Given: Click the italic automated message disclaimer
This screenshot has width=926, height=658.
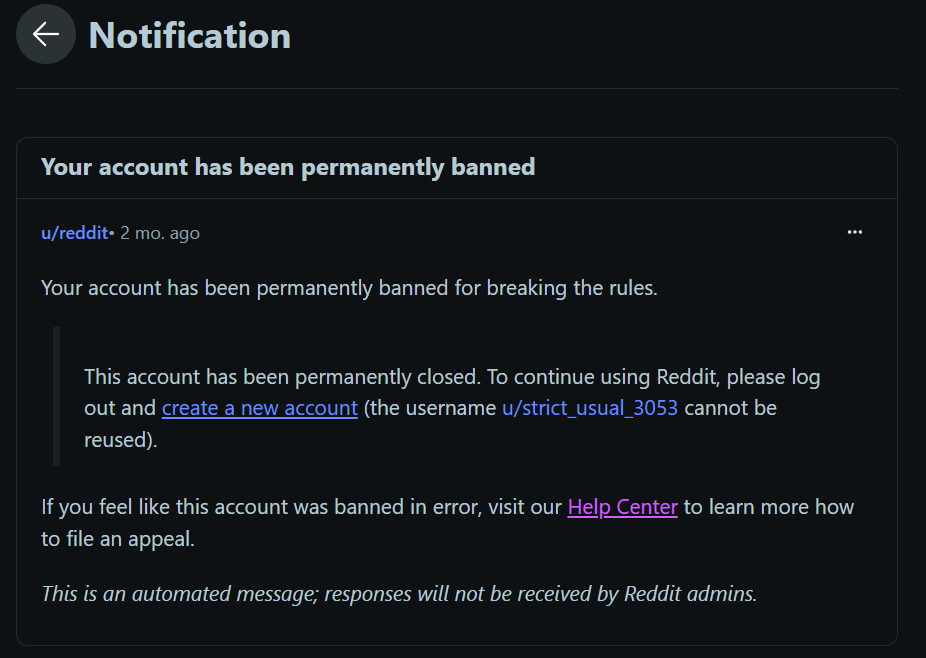Looking at the screenshot, I should pos(398,593).
